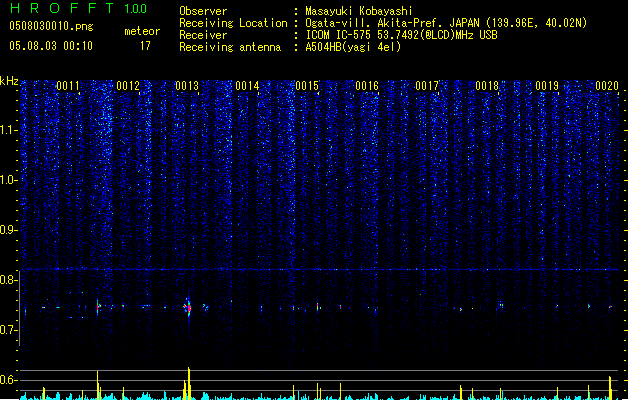This screenshot has width=629, height=400.
Task: Click the Observer label
Action: coord(203,11)
